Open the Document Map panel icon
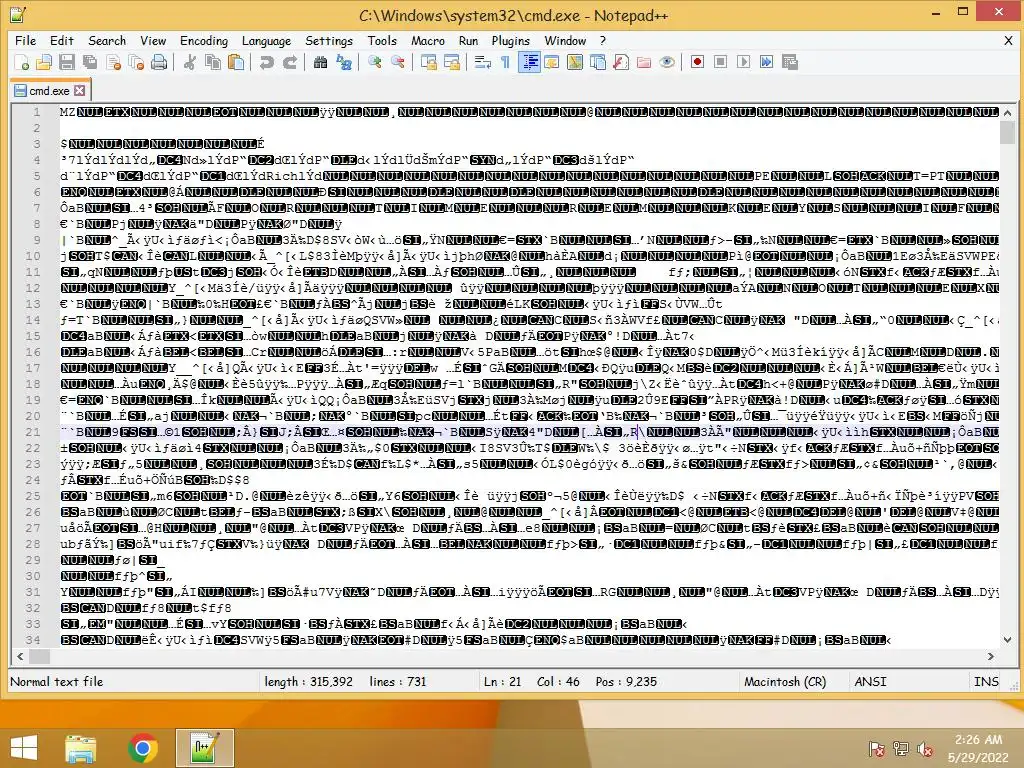The height and width of the screenshot is (768, 1024). point(575,62)
